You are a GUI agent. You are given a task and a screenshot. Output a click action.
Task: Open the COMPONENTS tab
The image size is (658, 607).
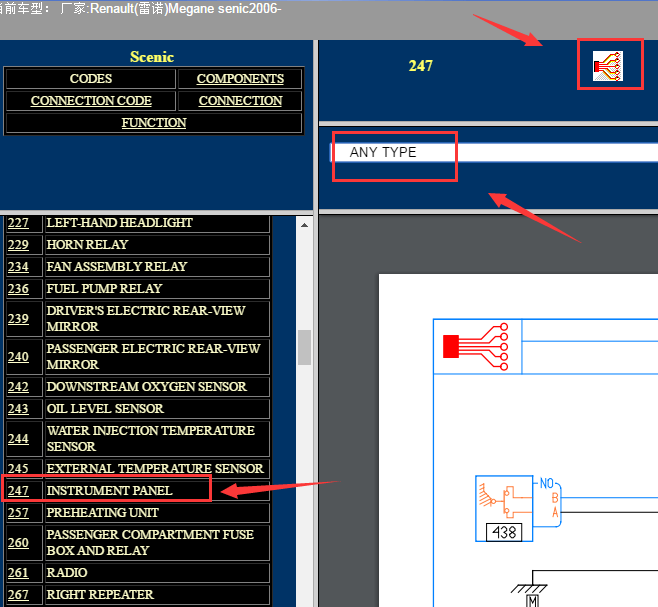(240, 79)
